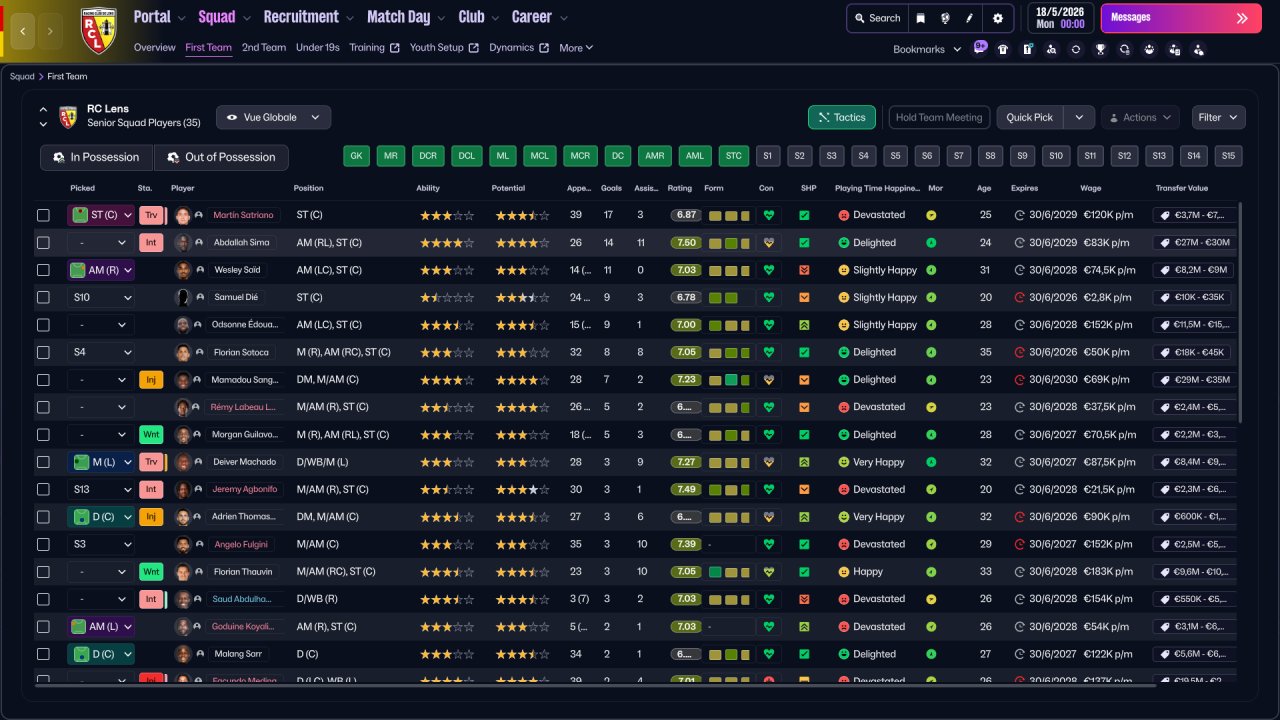Expand the Bookmarks dropdown
The image size is (1280, 720).
click(x=927, y=49)
